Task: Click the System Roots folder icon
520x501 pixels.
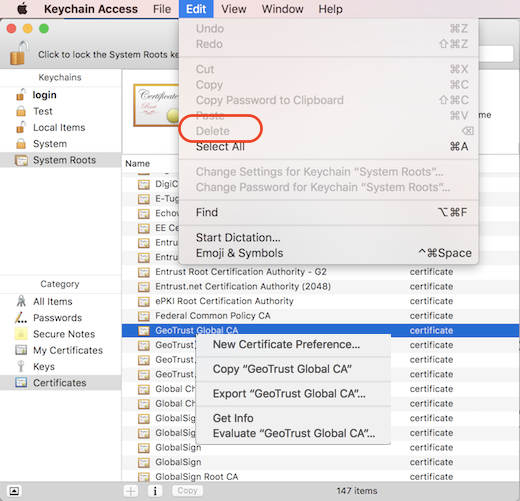Action: pyautogui.click(x=21, y=160)
